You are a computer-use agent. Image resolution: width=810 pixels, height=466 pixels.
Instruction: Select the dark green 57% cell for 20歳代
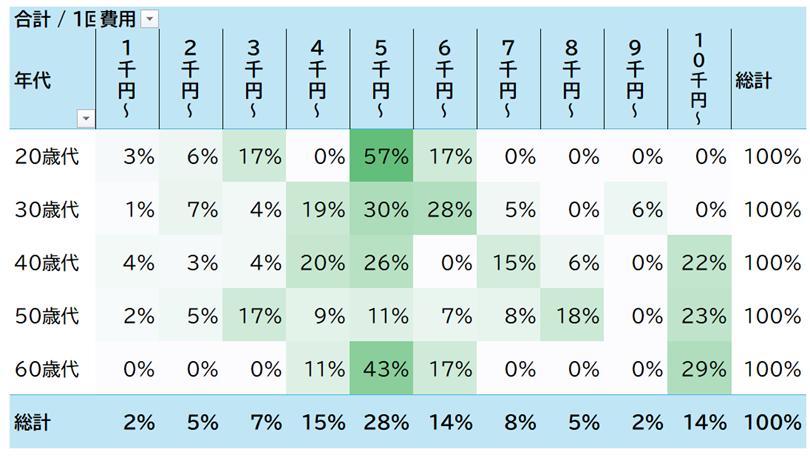pyautogui.click(x=381, y=156)
